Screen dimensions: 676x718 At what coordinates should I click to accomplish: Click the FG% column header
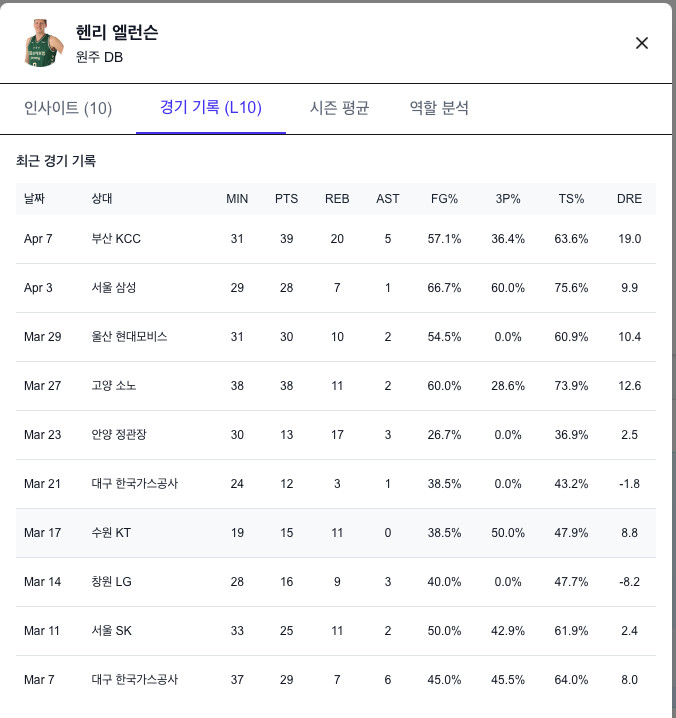click(444, 198)
